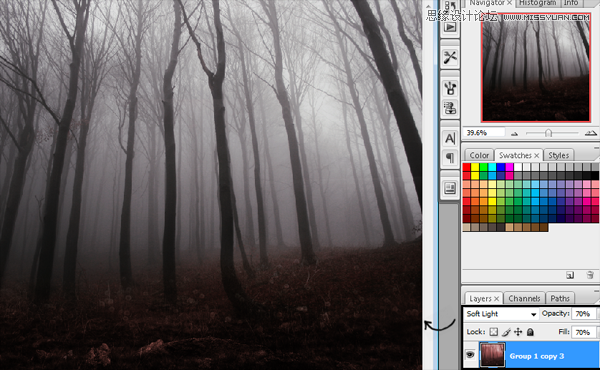Screen dimensions: 600x370
Task: Enable Lock all padlock icon
Action: tap(530, 332)
